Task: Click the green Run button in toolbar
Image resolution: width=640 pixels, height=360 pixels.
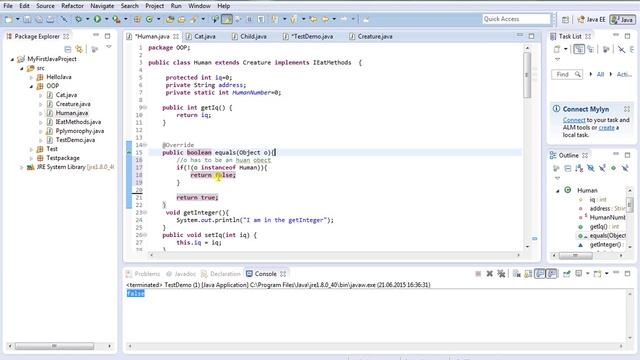Action: point(97,19)
